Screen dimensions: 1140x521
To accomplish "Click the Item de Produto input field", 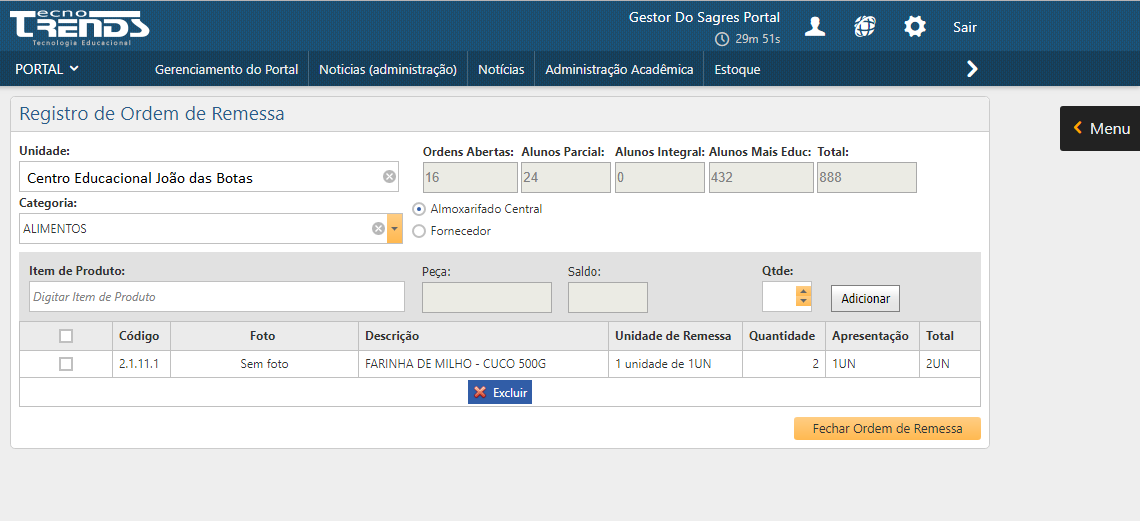I will 217,296.
